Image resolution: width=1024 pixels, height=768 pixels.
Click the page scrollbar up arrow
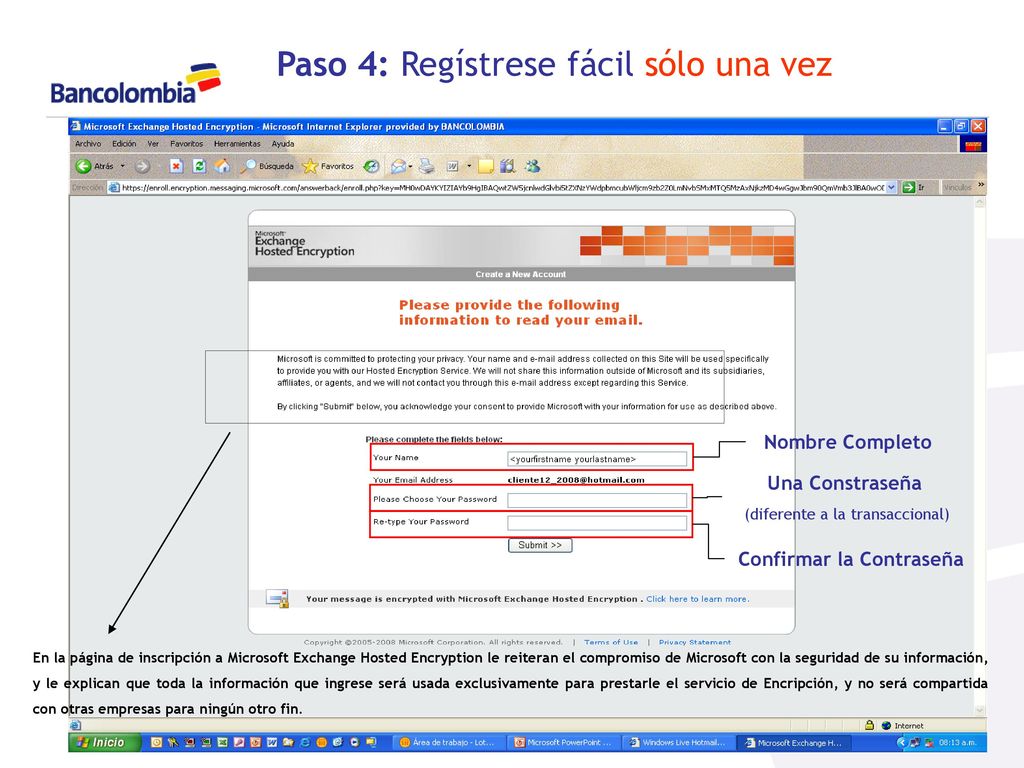click(979, 203)
